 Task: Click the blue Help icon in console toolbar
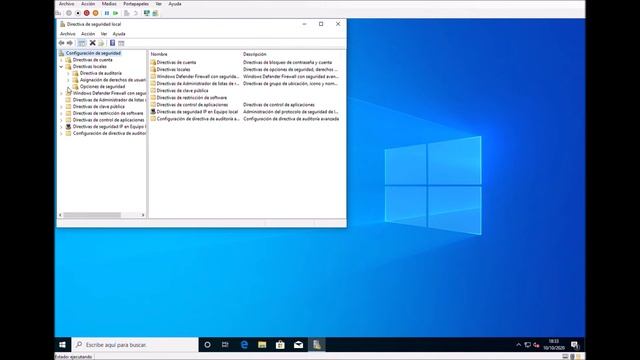click(112, 43)
